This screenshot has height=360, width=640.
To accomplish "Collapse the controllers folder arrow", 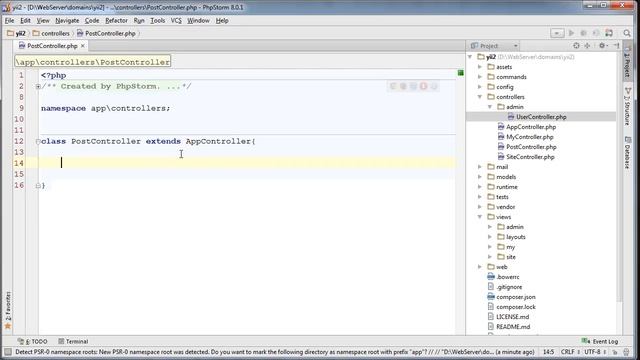I will [x=480, y=97].
